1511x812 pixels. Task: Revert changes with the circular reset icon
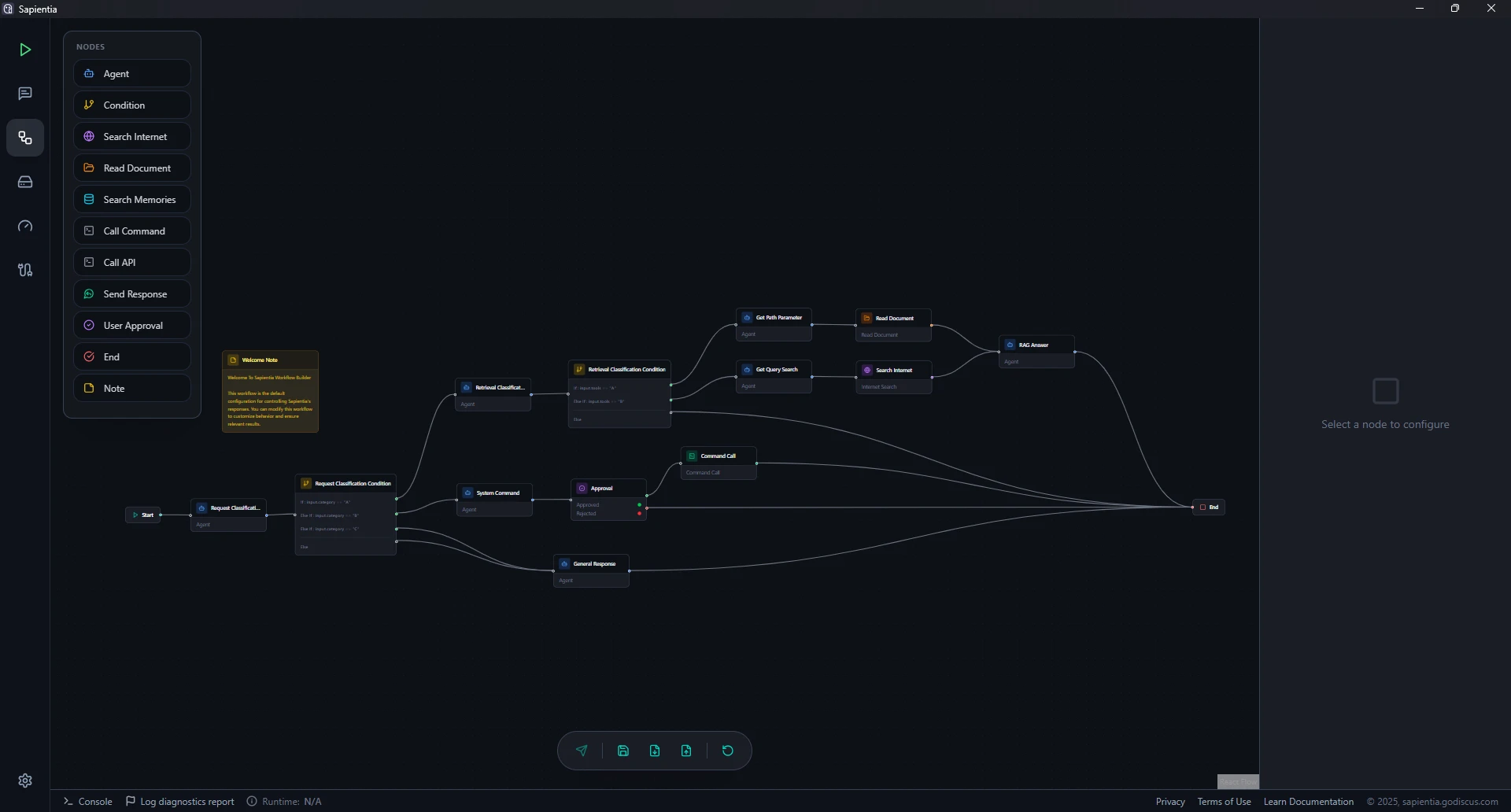click(x=726, y=751)
